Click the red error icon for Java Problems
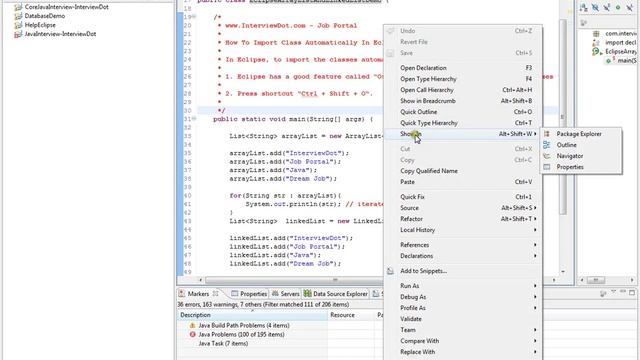 pyautogui.click(x=192, y=335)
